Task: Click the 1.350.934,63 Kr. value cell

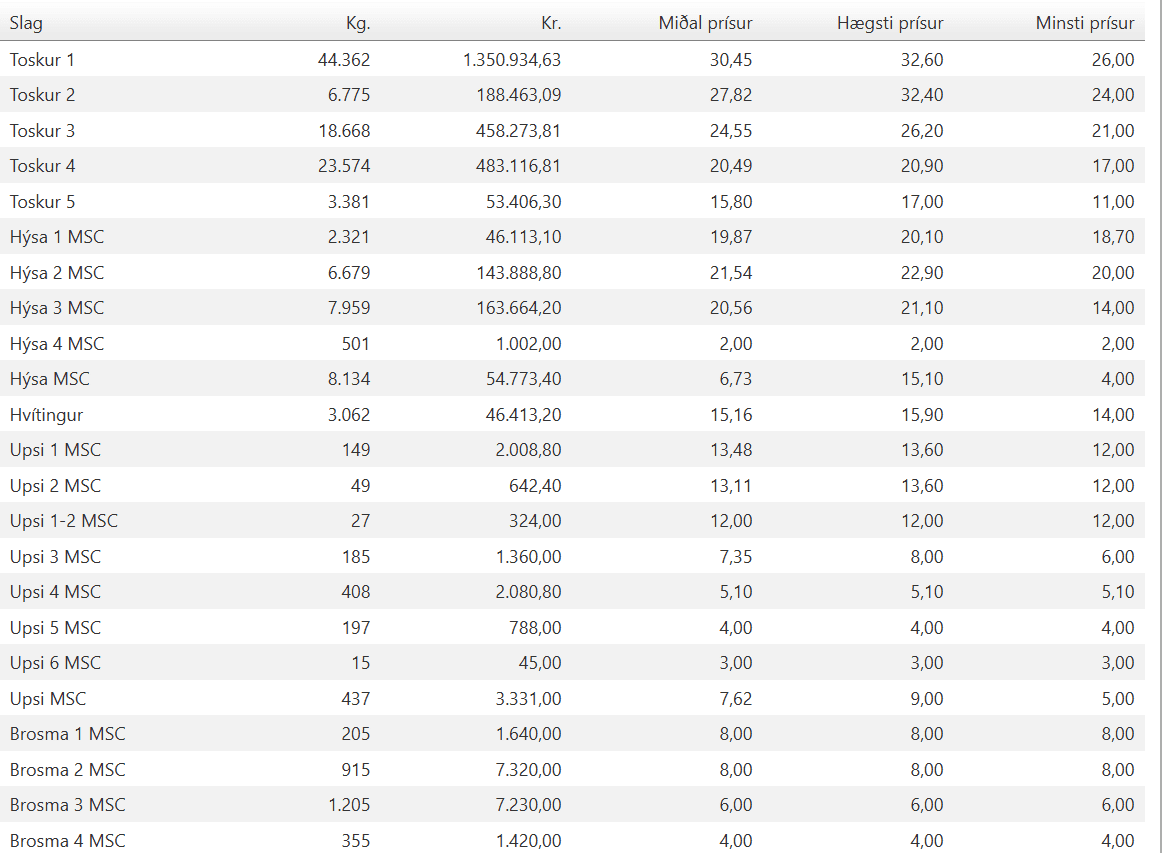Action: (x=512, y=60)
